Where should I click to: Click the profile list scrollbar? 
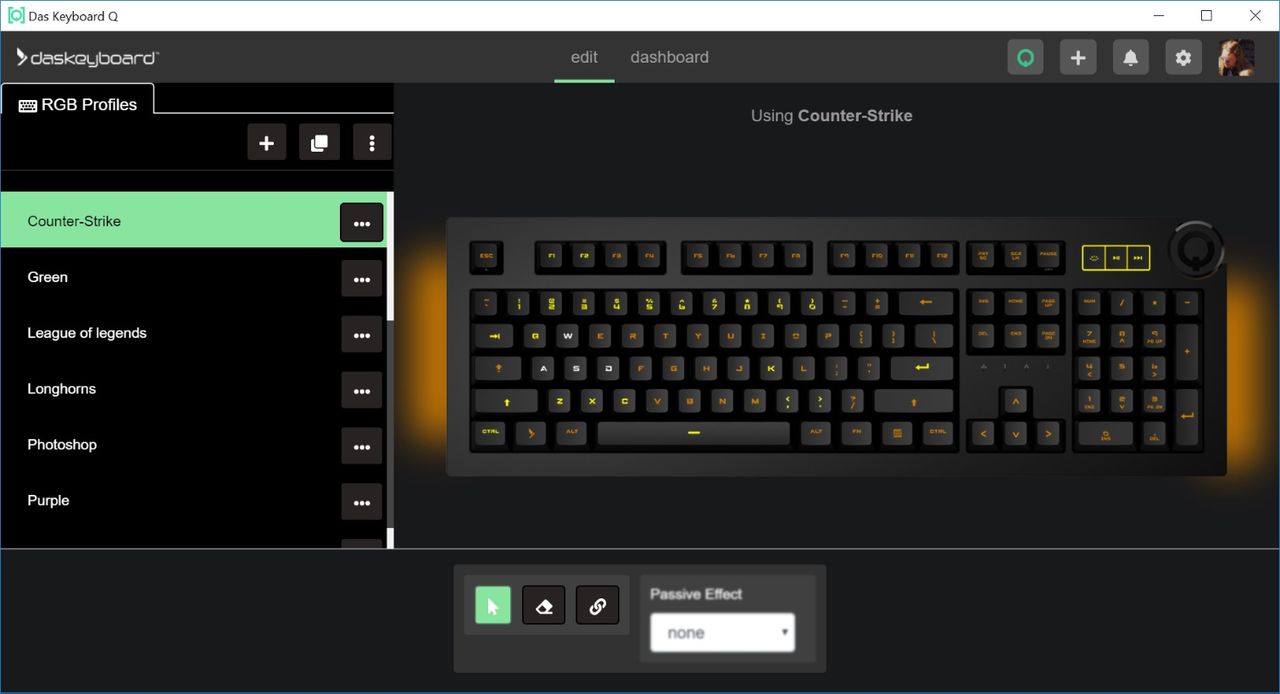coord(390,370)
